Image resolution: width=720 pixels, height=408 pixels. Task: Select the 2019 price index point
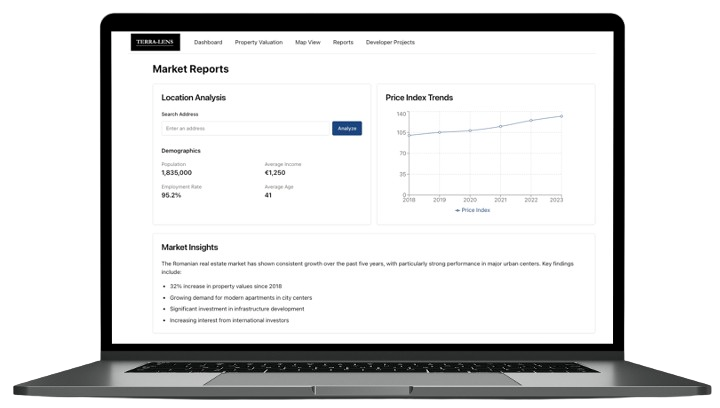pos(439,132)
